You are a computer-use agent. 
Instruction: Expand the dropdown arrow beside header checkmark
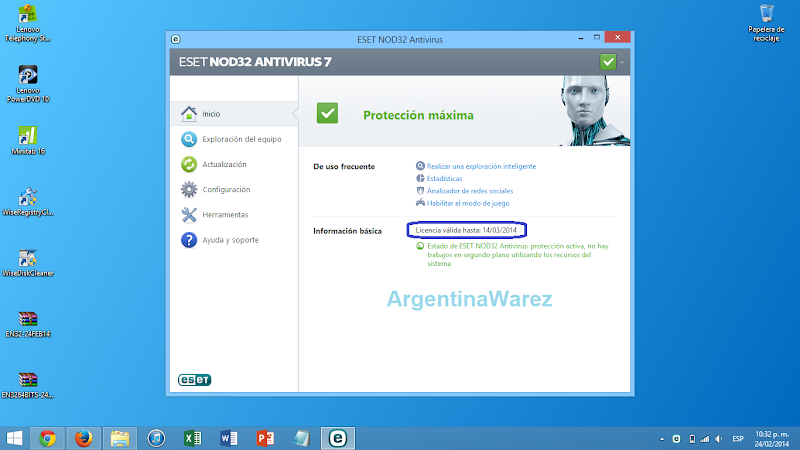[622, 63]
